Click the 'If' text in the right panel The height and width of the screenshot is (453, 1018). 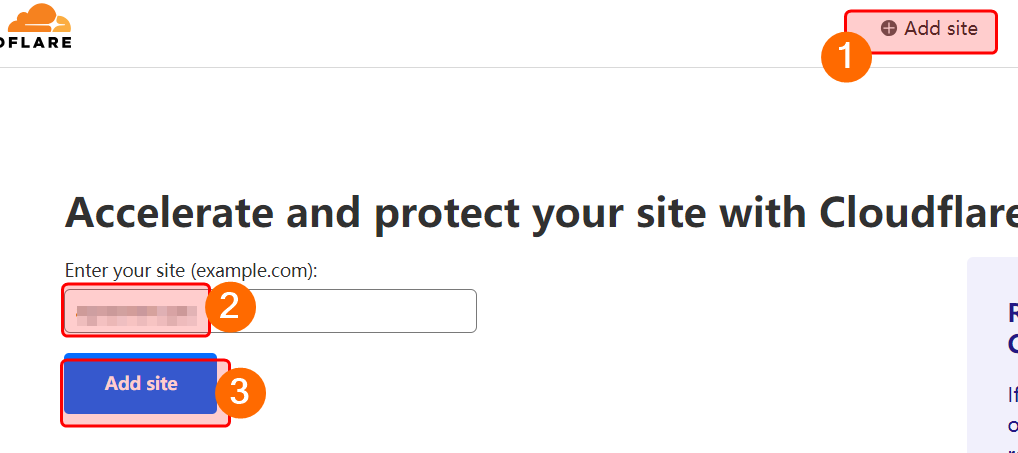1012,395
